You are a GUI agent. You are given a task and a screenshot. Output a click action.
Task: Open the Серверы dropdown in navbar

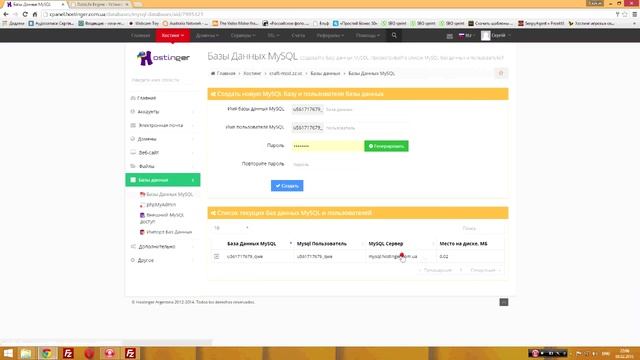click(243, 36)
